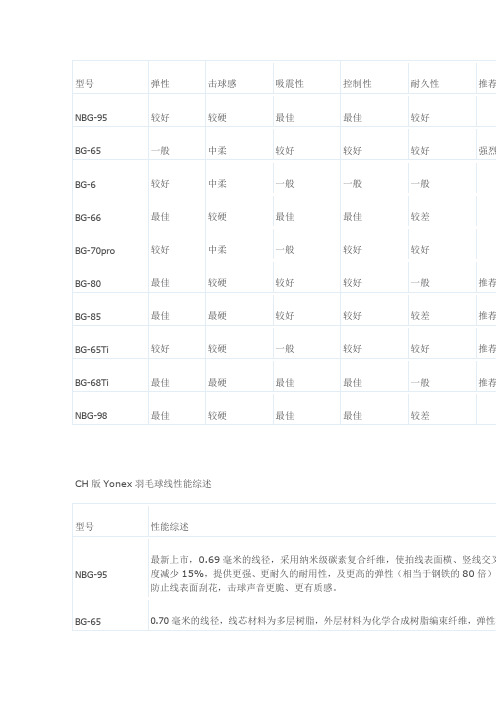Screen dimensions: 496x702
Task: Select the BG-66 model name
Action: [88, 218]
